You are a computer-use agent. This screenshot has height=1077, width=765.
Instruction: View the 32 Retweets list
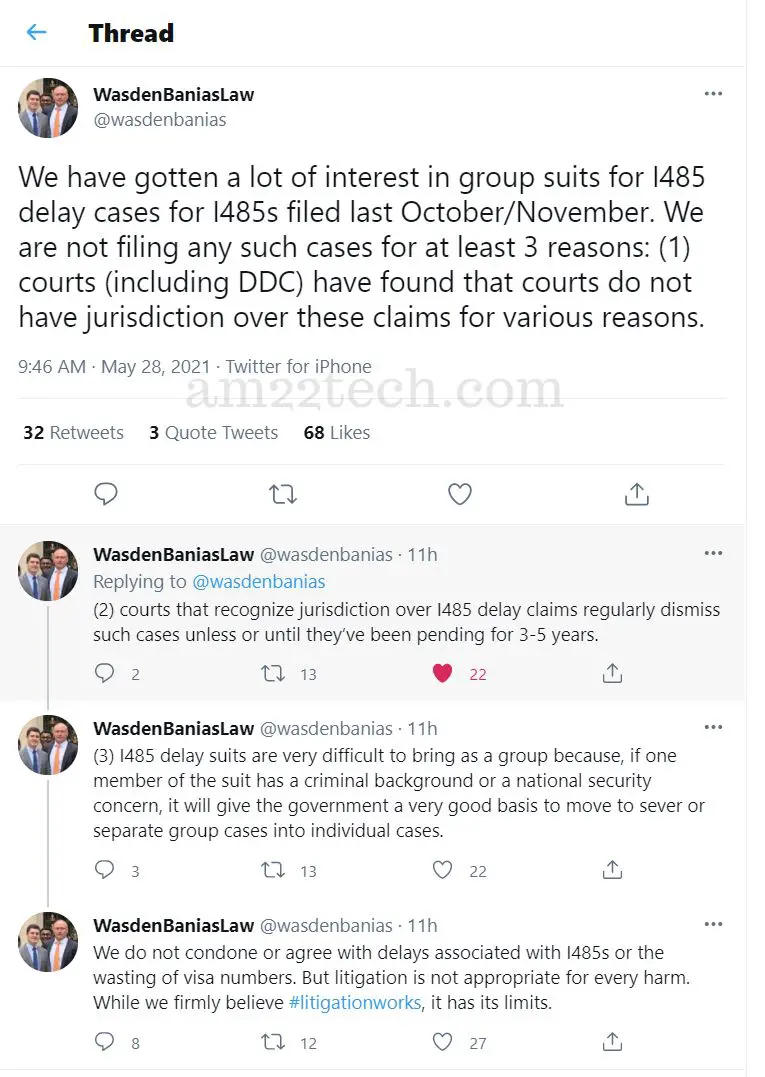(x=73, y=433)
